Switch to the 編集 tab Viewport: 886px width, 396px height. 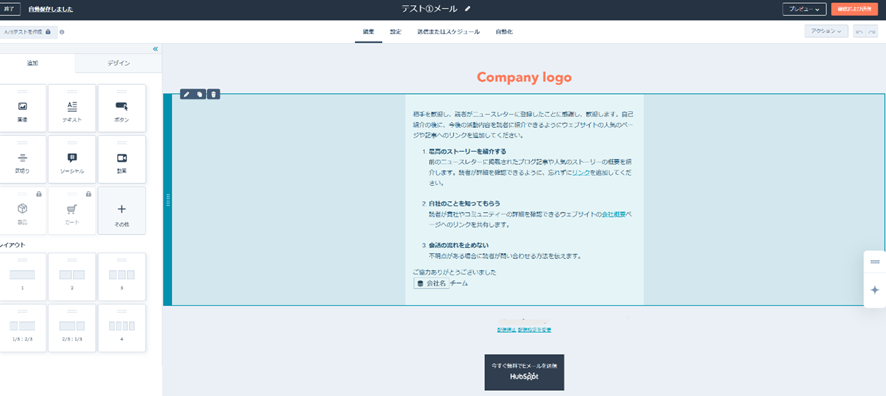click(368, 32)
